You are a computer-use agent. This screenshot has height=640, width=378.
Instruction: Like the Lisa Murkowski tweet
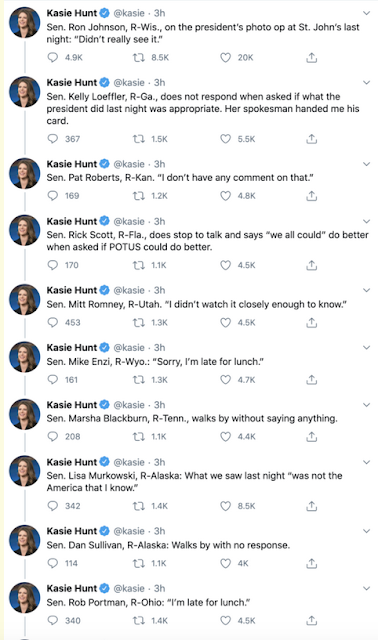point(225,506)
